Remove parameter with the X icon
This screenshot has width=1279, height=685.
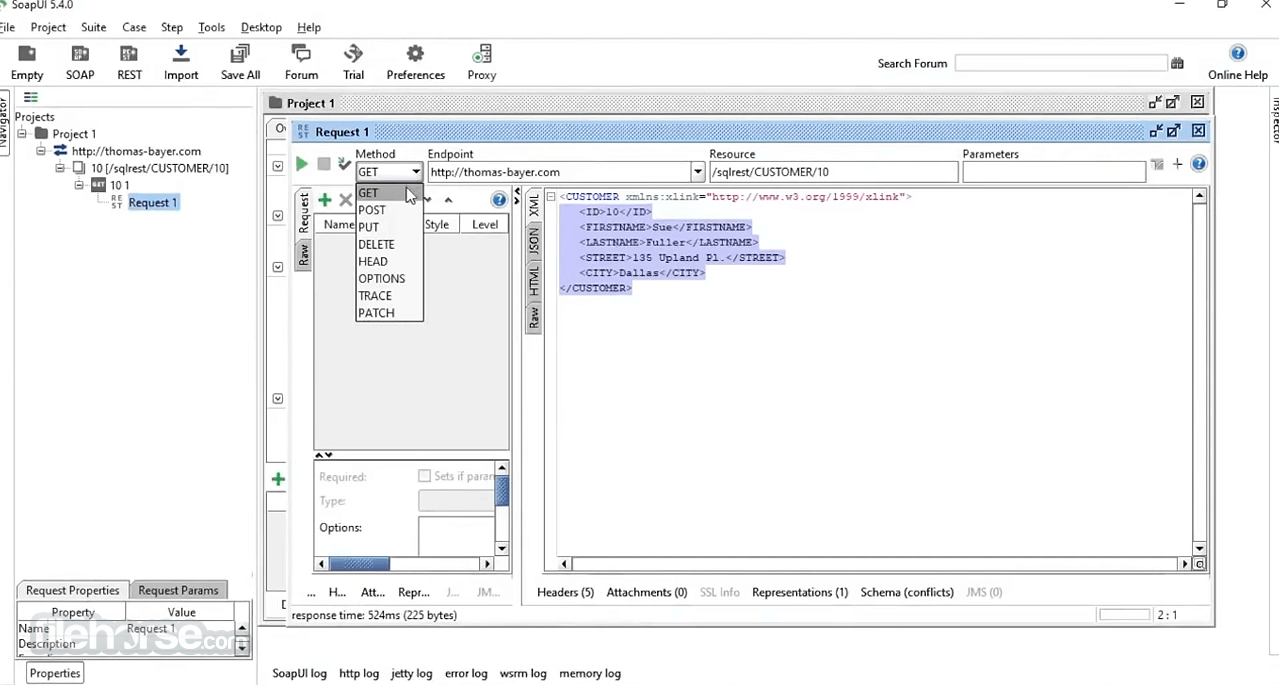pos(346,200)
